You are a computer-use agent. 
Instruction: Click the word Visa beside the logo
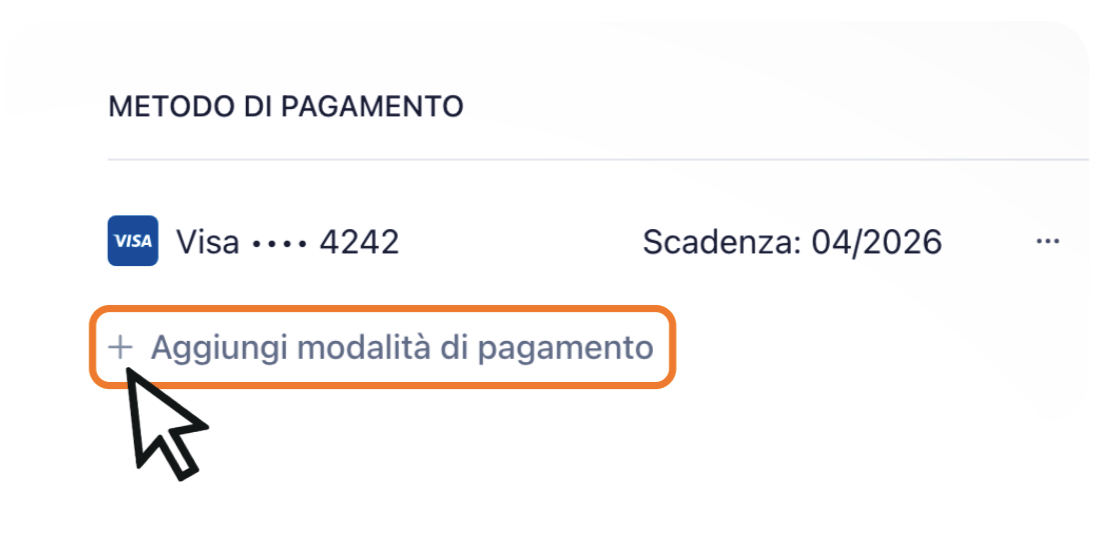207,241
